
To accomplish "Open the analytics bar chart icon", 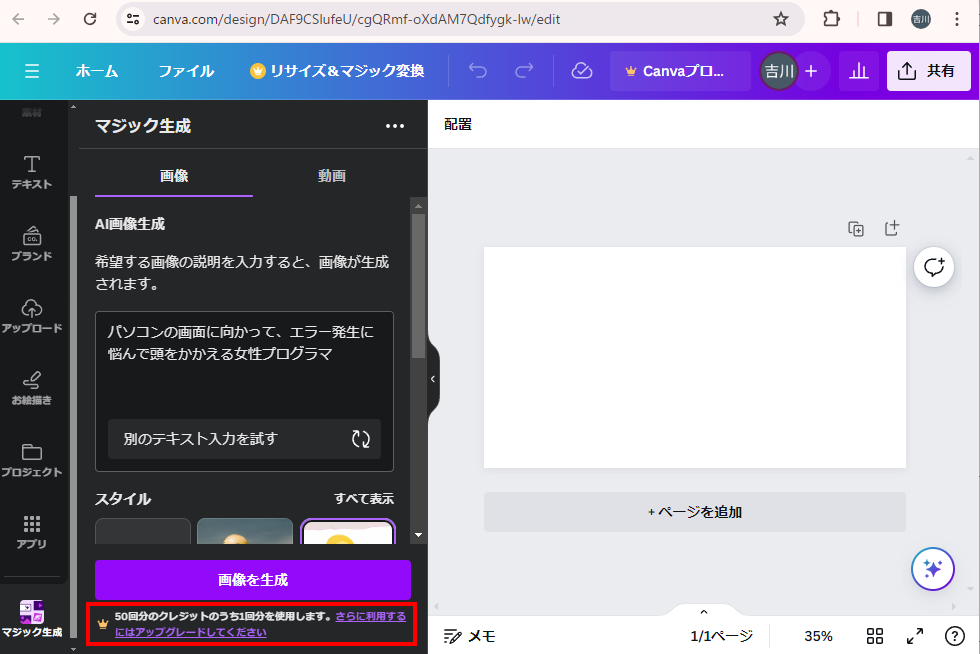I will point(858,71).
